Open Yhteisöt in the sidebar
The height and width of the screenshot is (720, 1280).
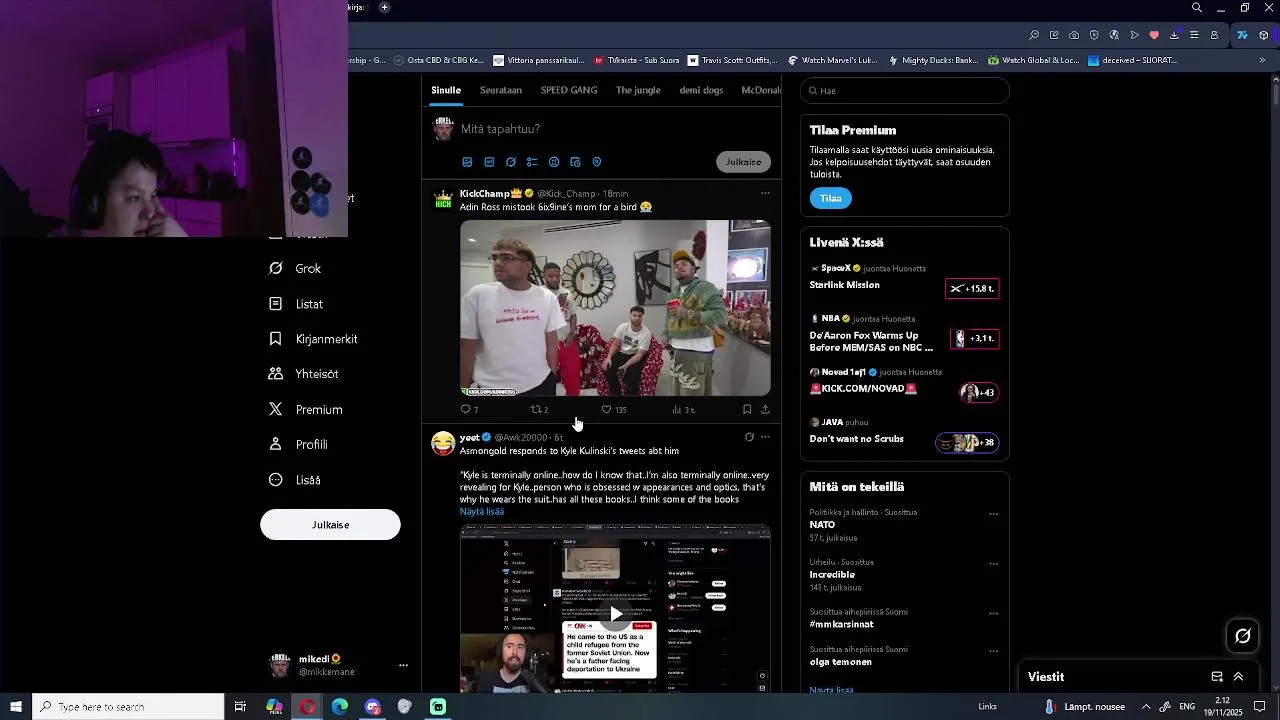[304, 374]
